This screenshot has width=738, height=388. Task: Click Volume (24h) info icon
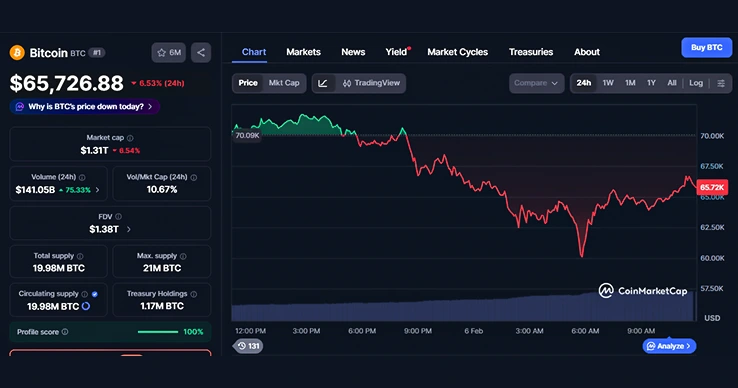(x=82, y=178)
